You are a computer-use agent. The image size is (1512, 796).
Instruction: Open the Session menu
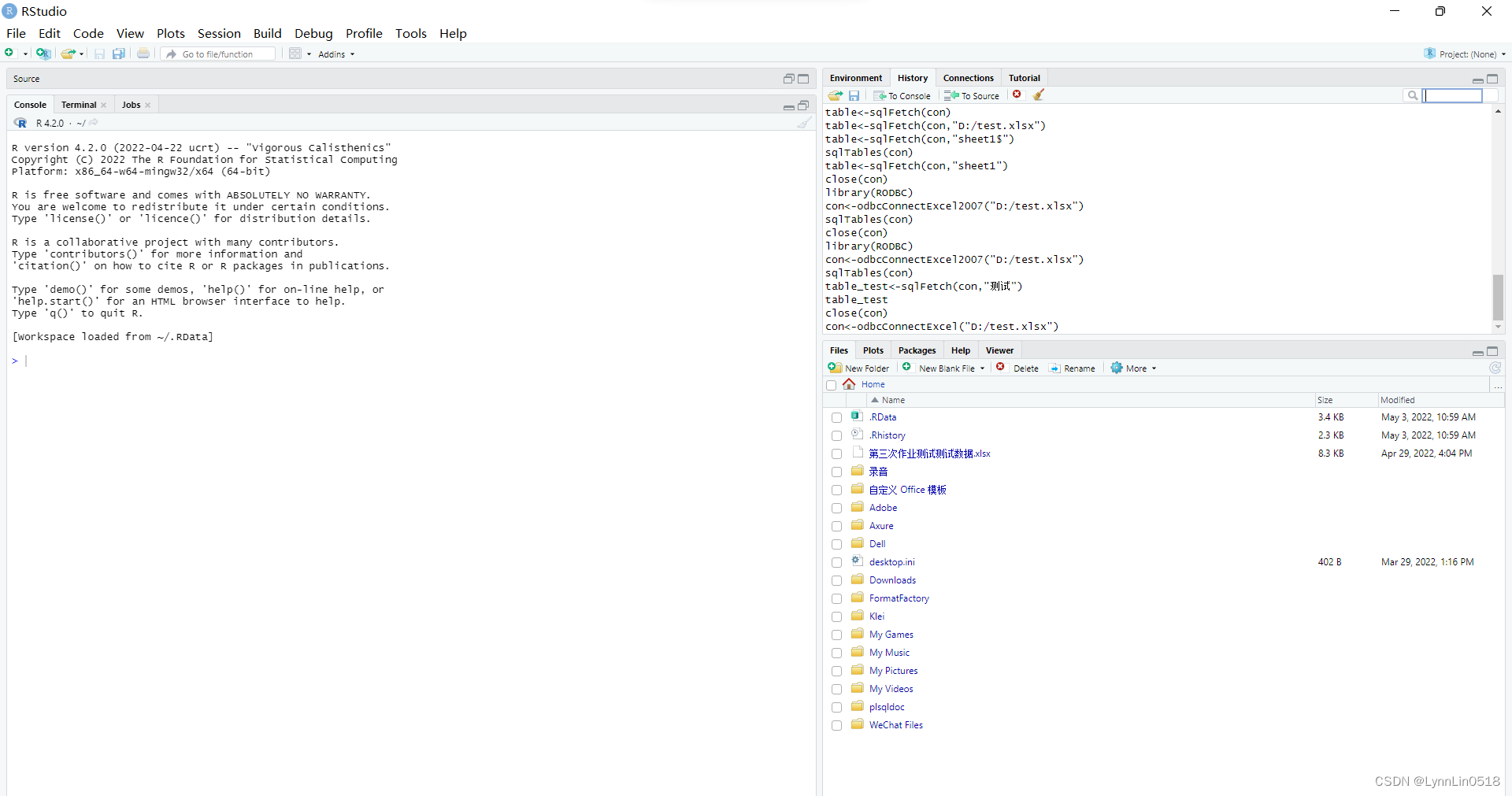[219, 33]
